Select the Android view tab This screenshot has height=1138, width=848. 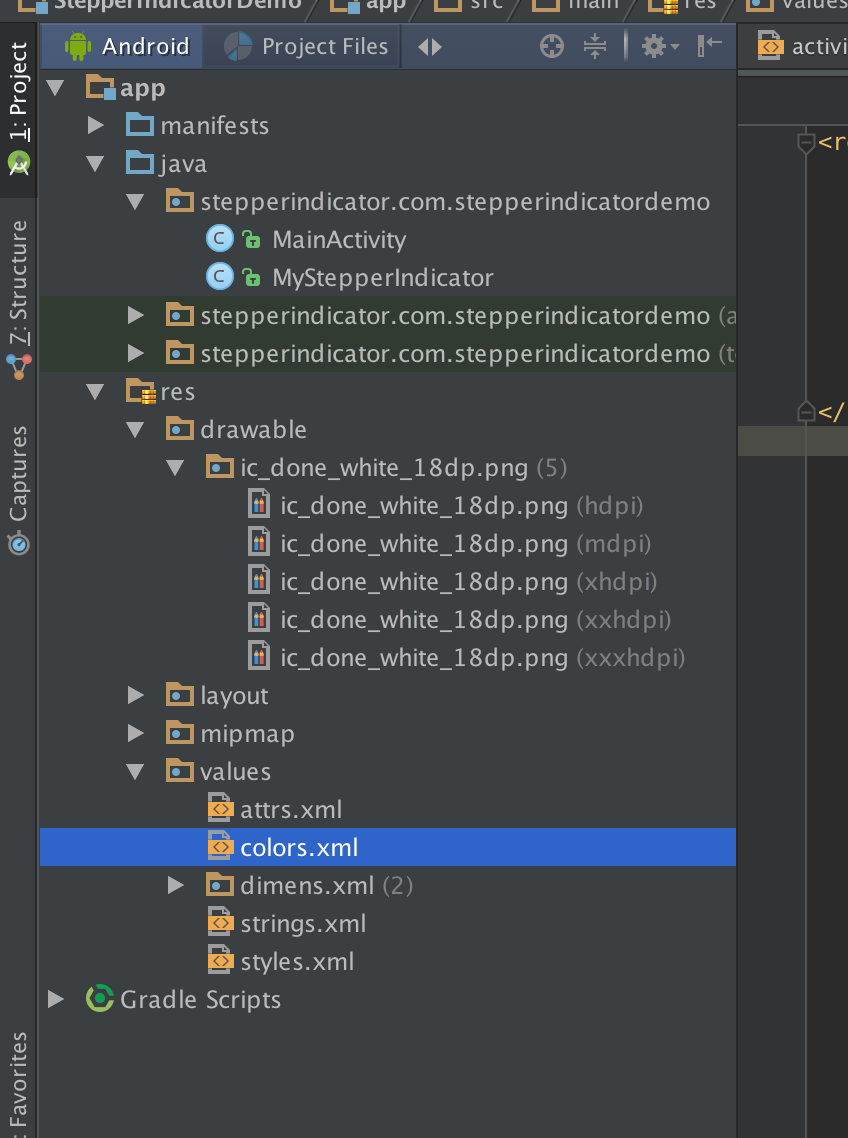click(x=127, y=46)
